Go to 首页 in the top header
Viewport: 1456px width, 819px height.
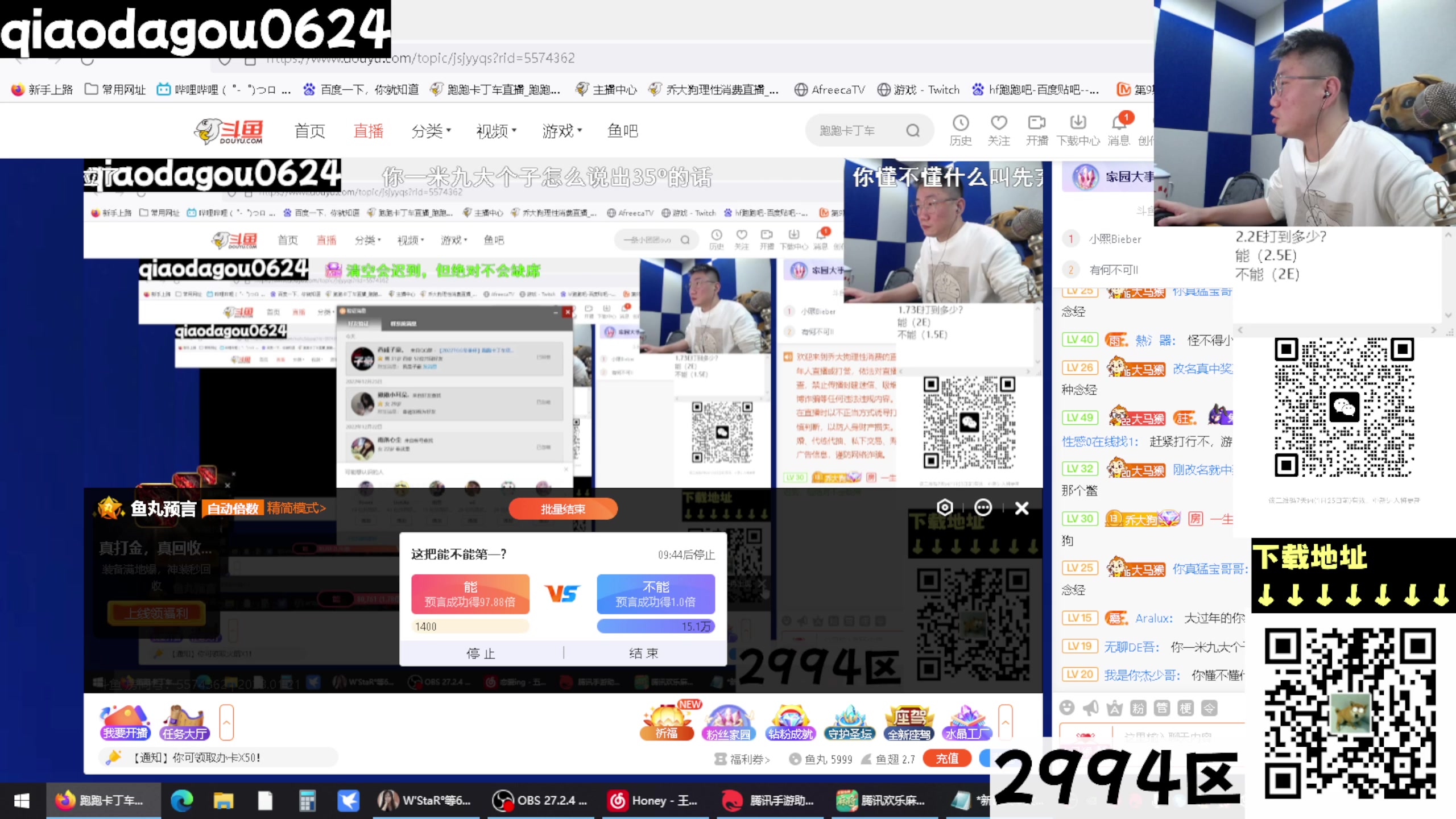tap(309, 131)
